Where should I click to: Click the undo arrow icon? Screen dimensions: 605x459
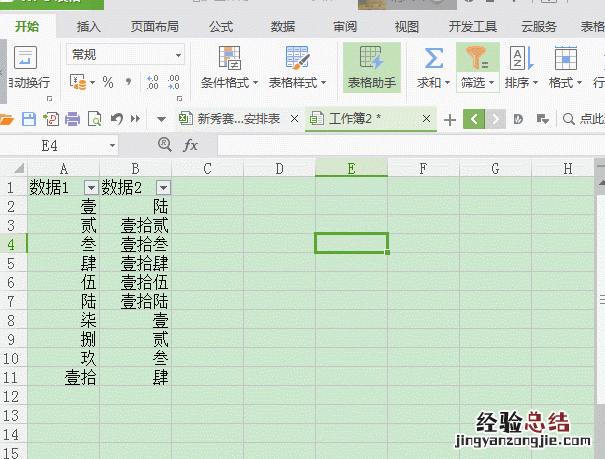117,119
